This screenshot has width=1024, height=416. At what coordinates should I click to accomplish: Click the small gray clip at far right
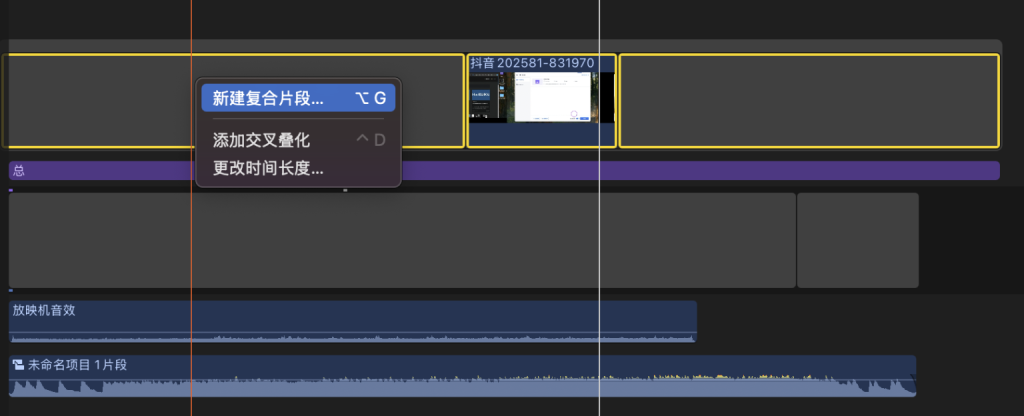tap(857, 240)
